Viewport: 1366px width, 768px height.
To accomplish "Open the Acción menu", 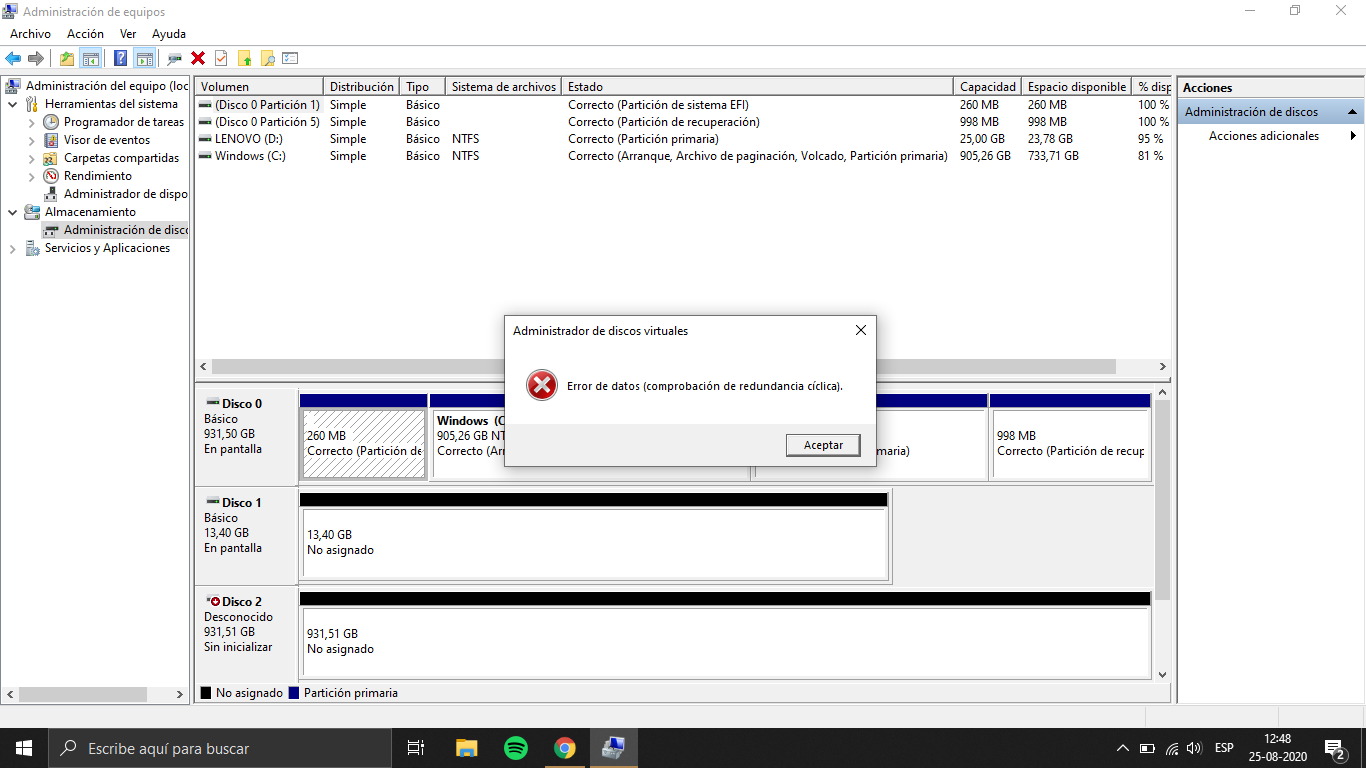I will 85,34.
